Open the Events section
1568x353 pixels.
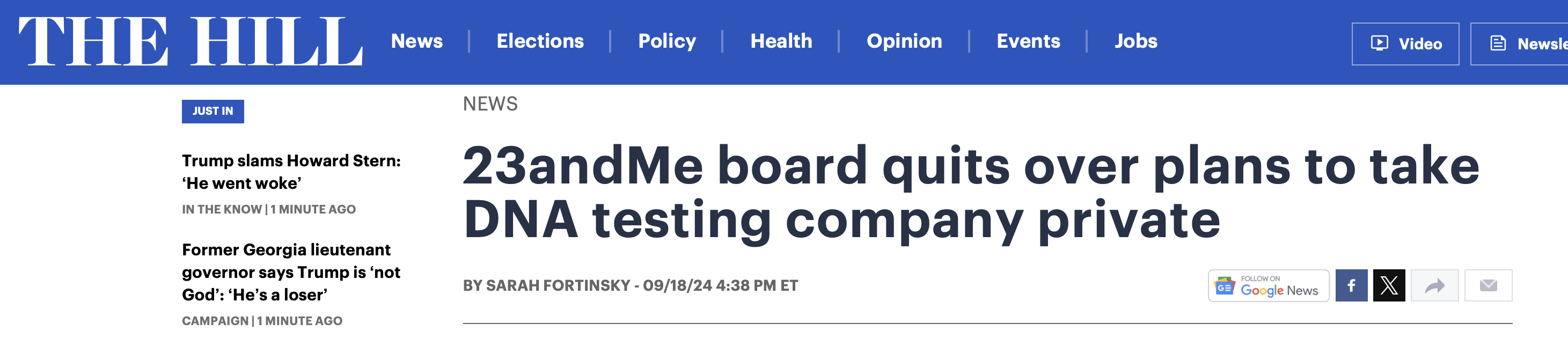(1028, 41)
